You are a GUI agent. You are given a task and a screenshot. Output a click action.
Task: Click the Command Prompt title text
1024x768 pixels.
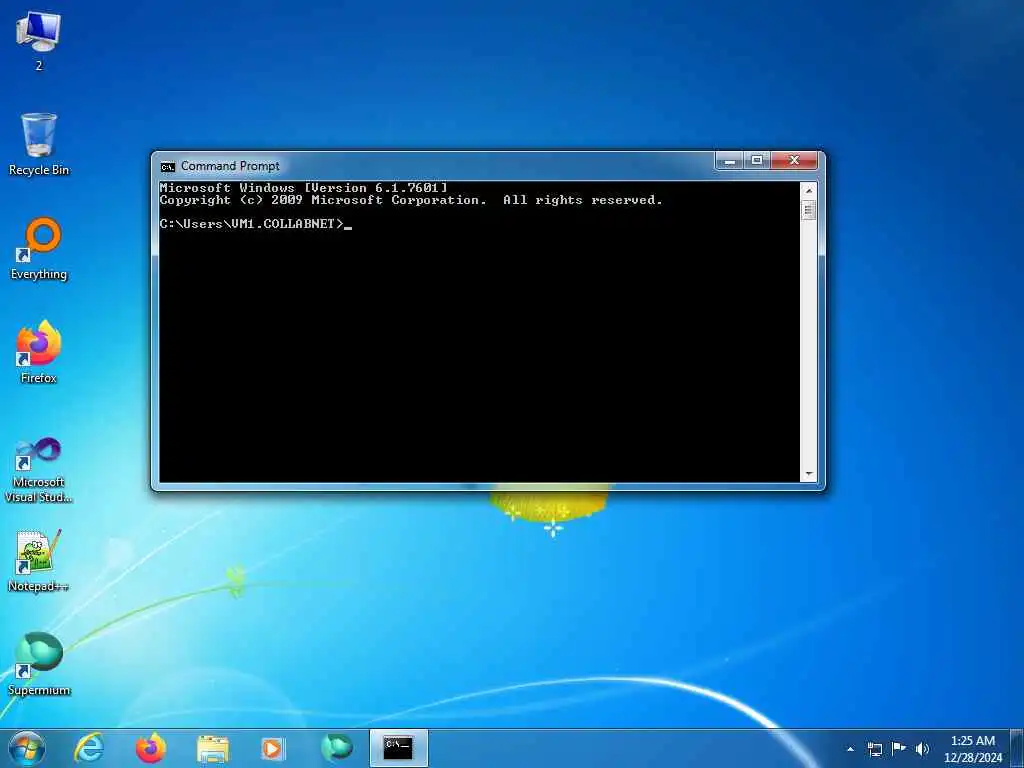pos(230,167)
